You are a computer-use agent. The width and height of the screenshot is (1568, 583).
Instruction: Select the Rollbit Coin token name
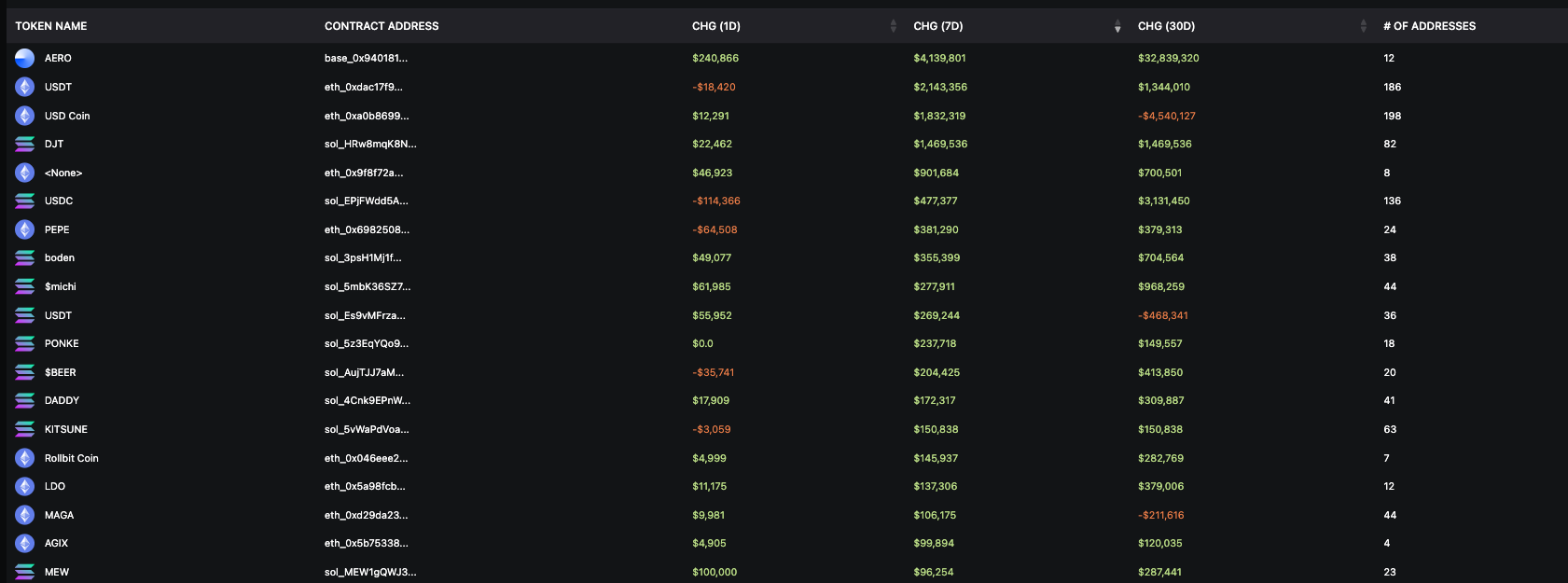point(72,458)
